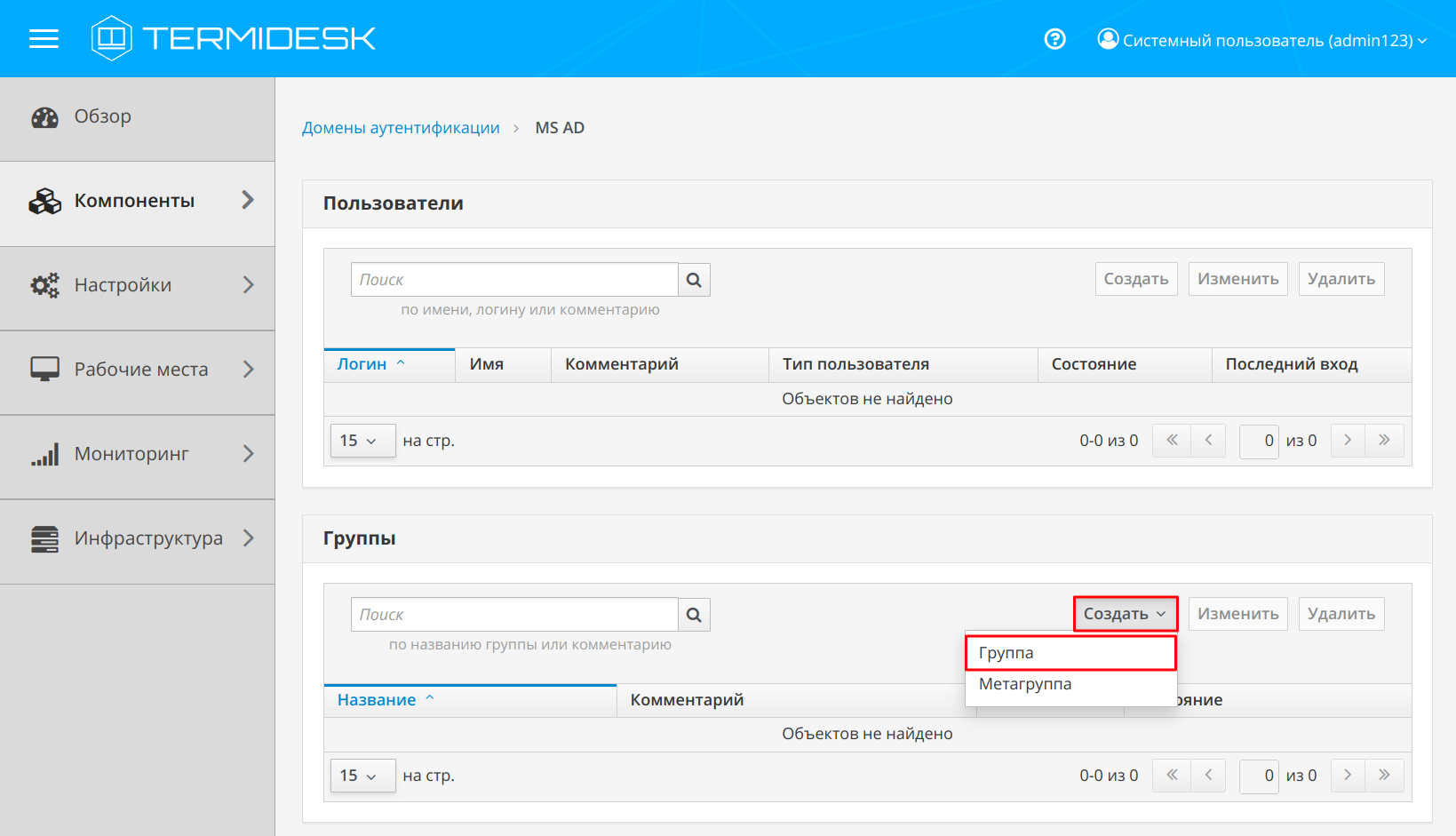
Task: Open the Создать dropdown in Groups
Action: tap(1125, 614)
